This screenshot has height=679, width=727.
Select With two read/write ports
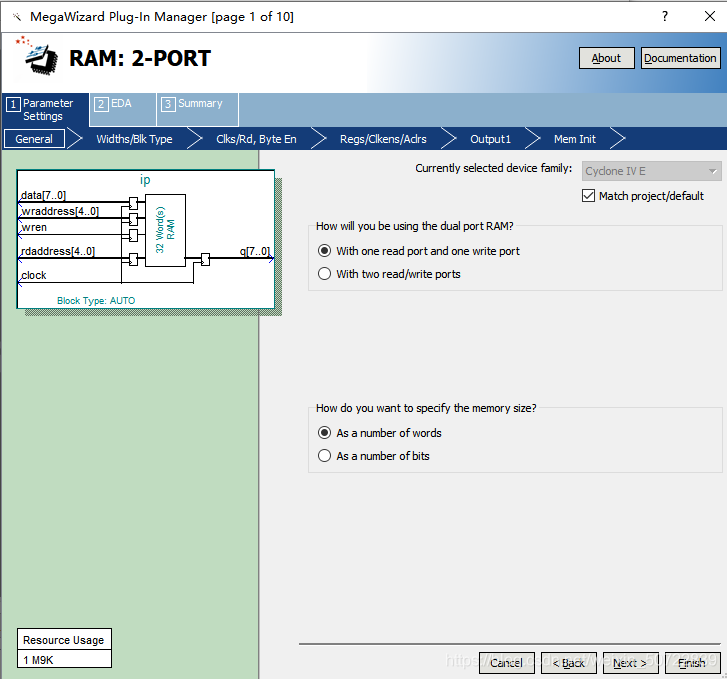tap(325, 274)
